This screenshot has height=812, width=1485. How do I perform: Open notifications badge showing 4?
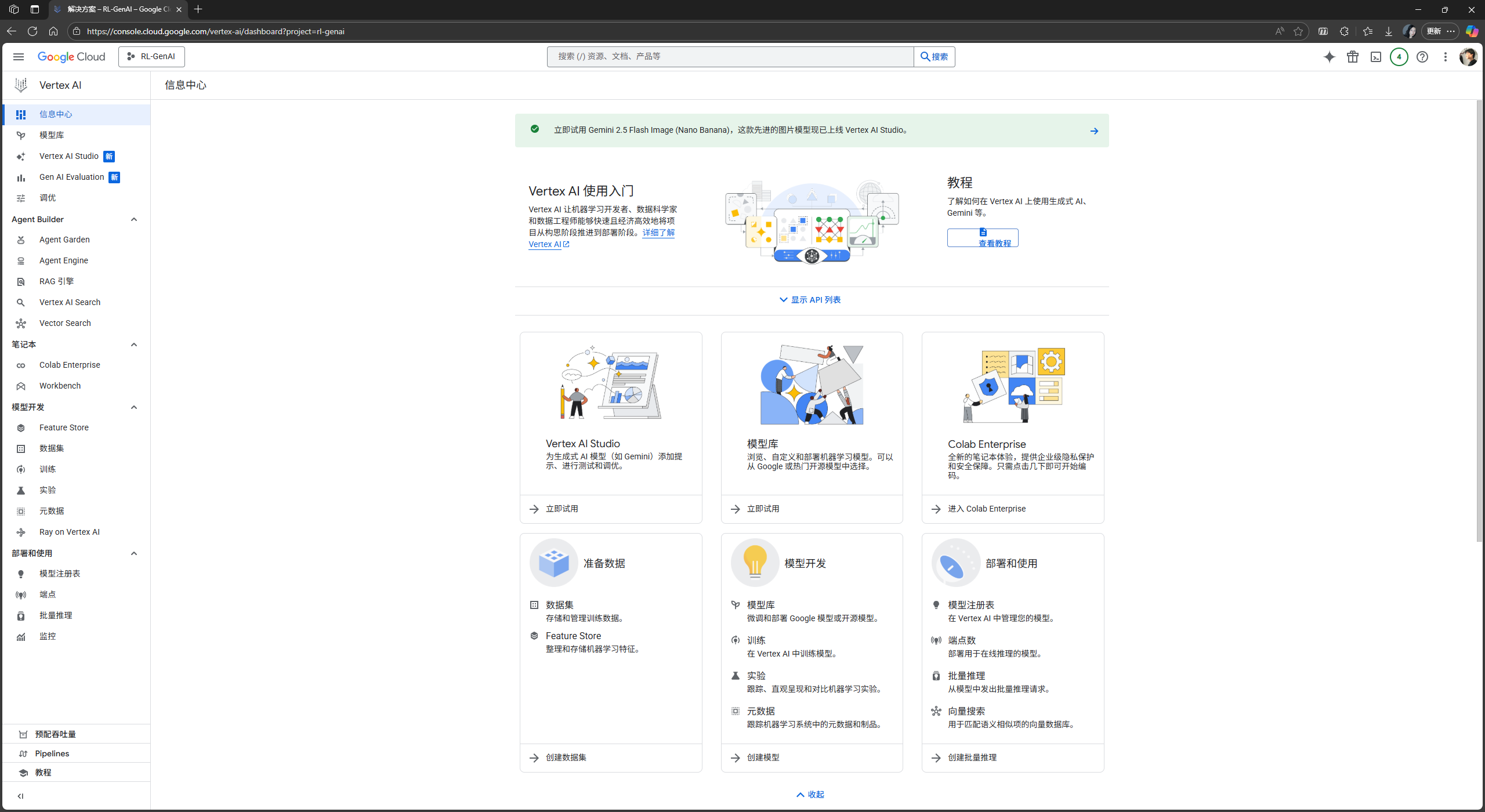point(1399,57)
